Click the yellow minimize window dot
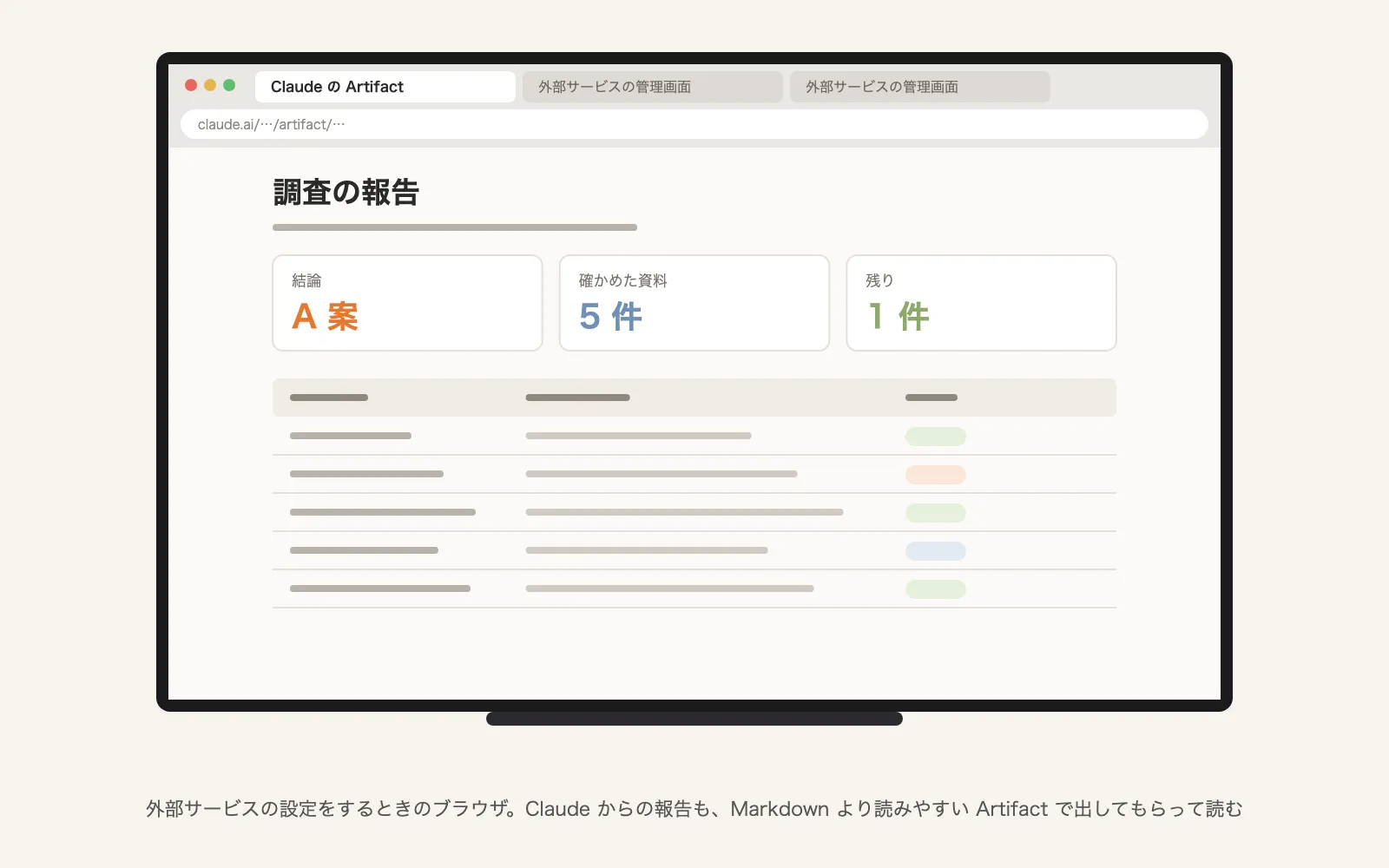This screenshot has width=1389, height=868. [210, 85]
